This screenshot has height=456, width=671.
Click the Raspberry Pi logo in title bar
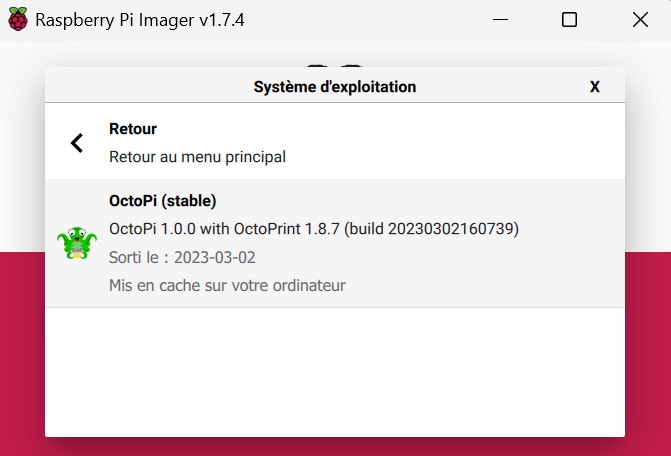tap(18, 20)
